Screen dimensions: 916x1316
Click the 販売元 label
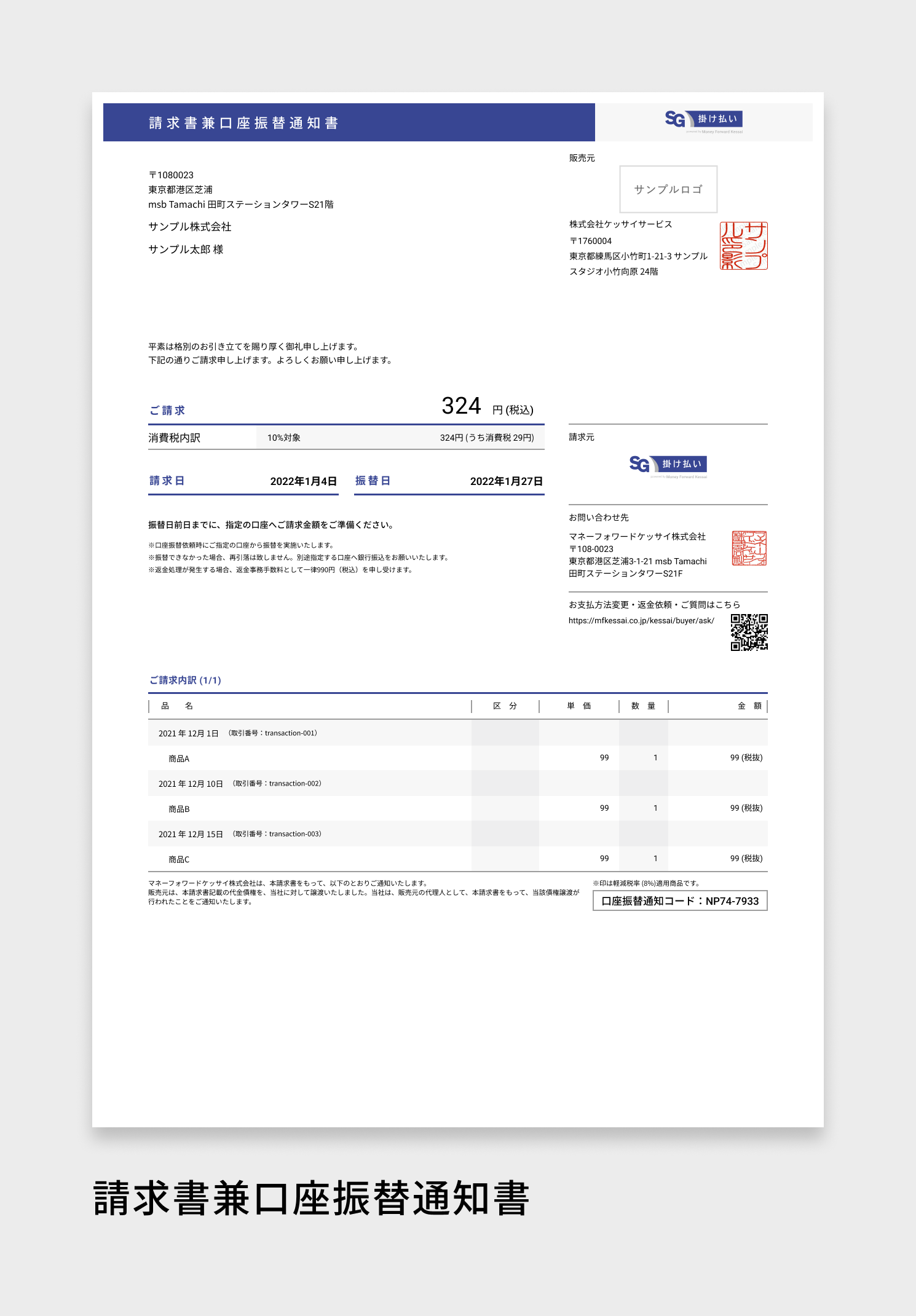tap(582, 158)
